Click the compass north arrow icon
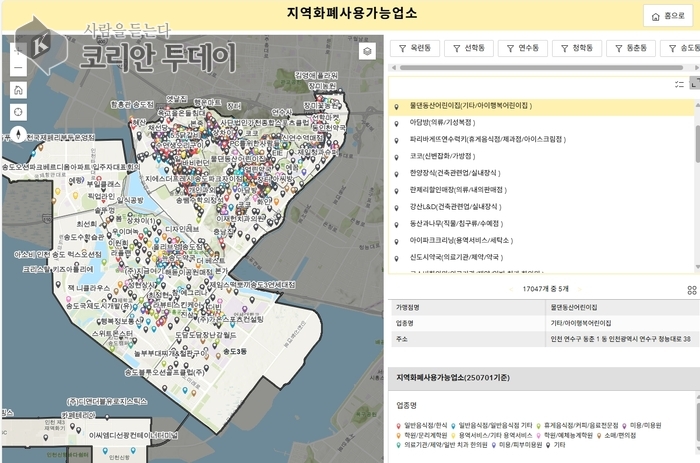Image resolution: width=700 pixels, height=463 pixels. 18,134
